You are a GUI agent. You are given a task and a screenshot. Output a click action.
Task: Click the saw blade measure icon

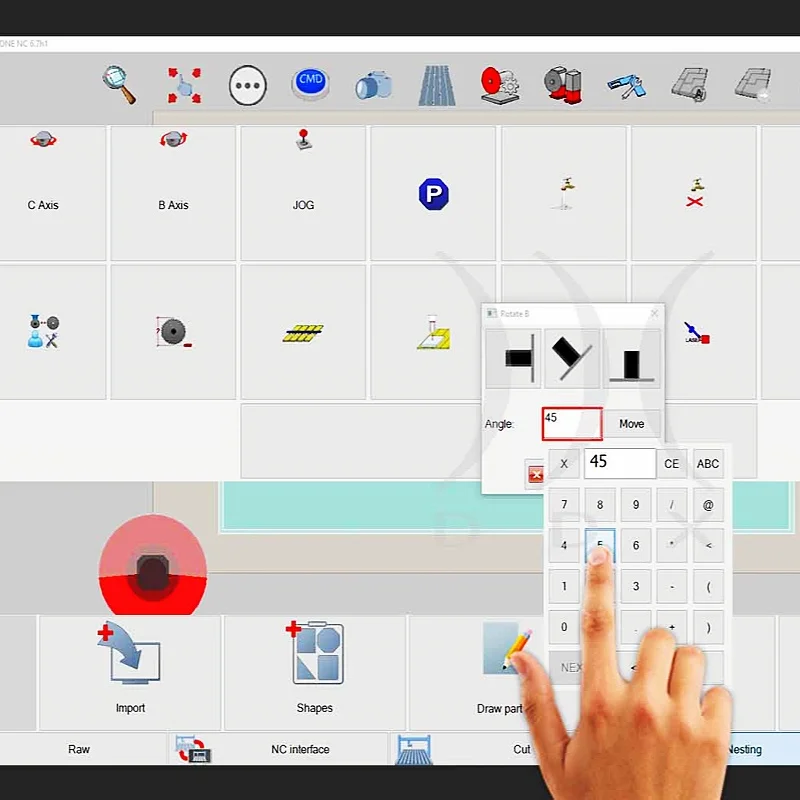[x=173, y=332]
